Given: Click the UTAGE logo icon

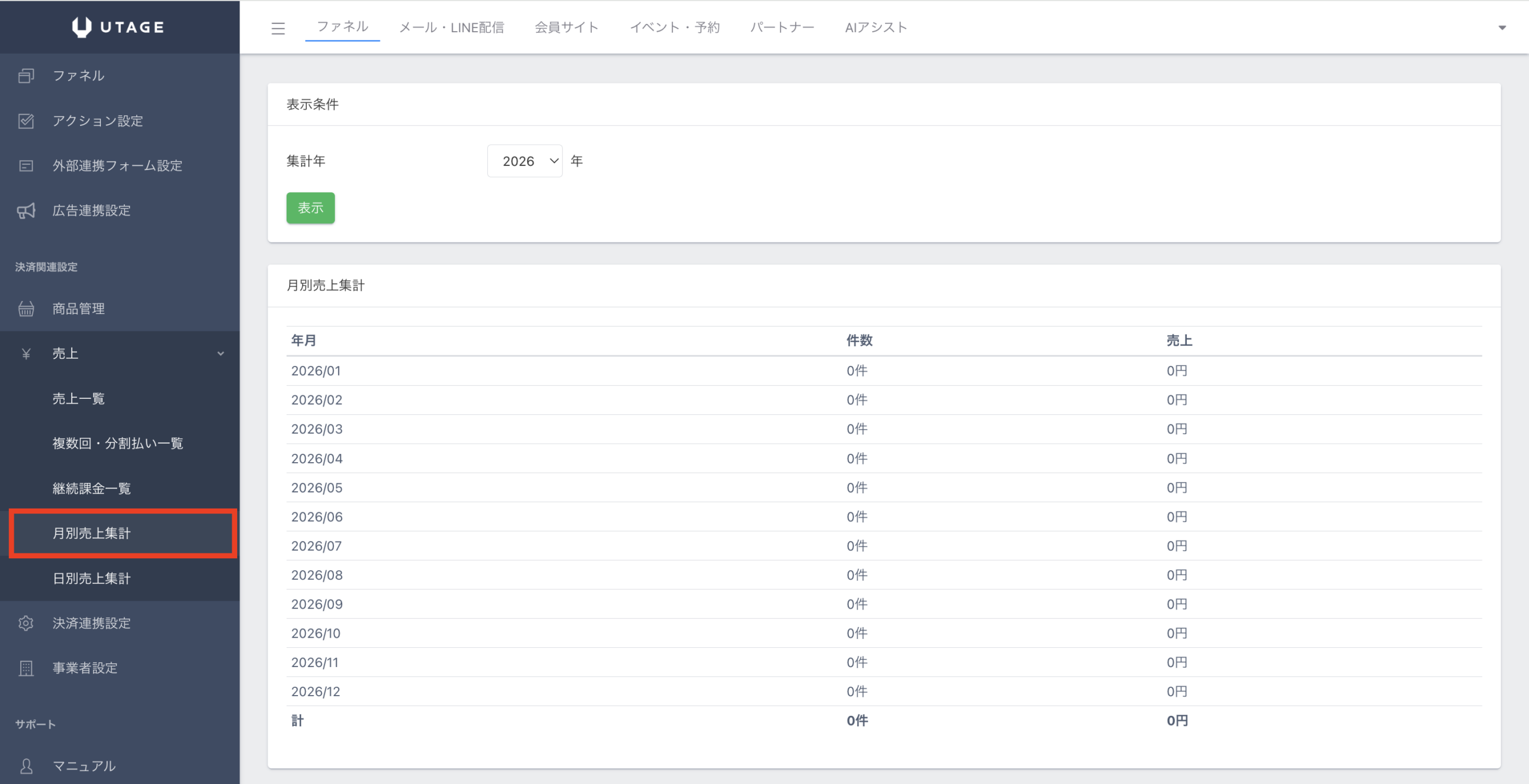Looking at the screenshot, I should 82,27.
